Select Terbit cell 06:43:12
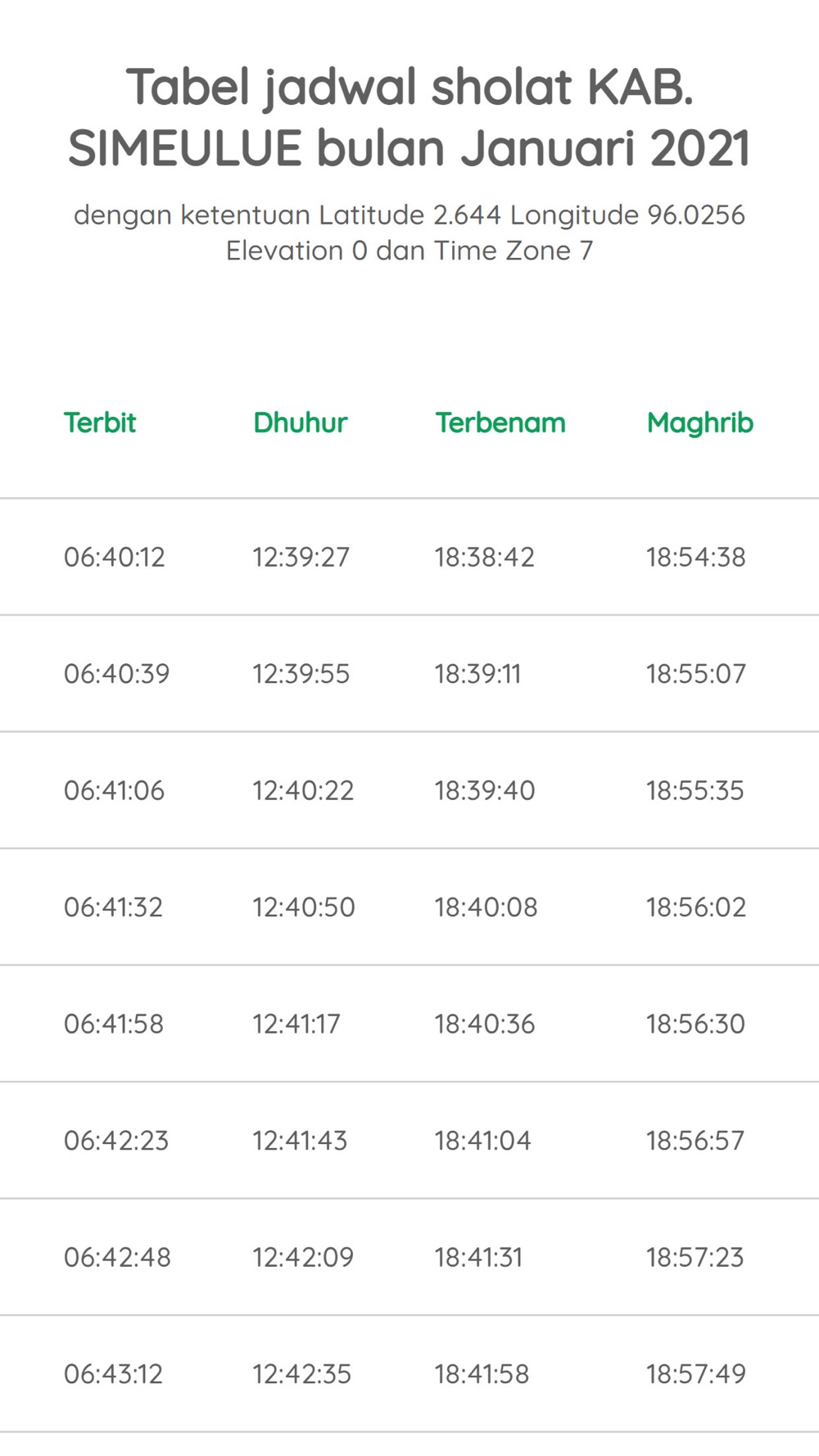Screen dimensions: 819x1456 [x=114, y=1374]
